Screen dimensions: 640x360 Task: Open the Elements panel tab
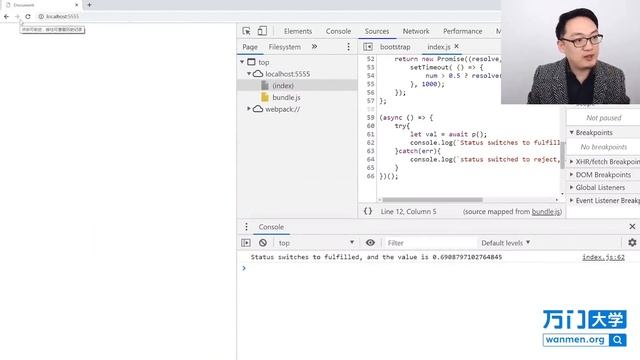pos(298,31)
